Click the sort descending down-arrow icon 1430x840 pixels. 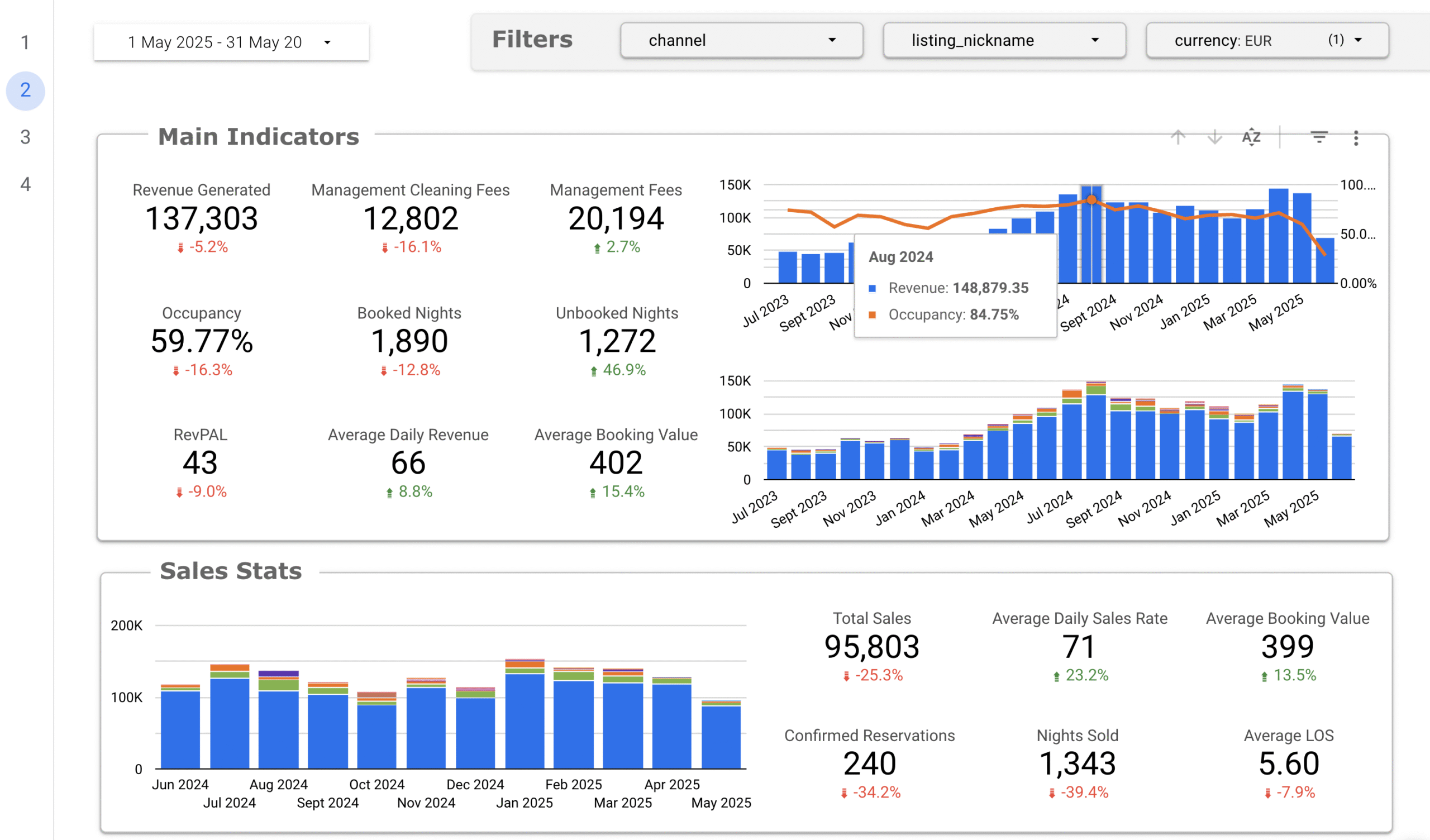pos(1214,137)
